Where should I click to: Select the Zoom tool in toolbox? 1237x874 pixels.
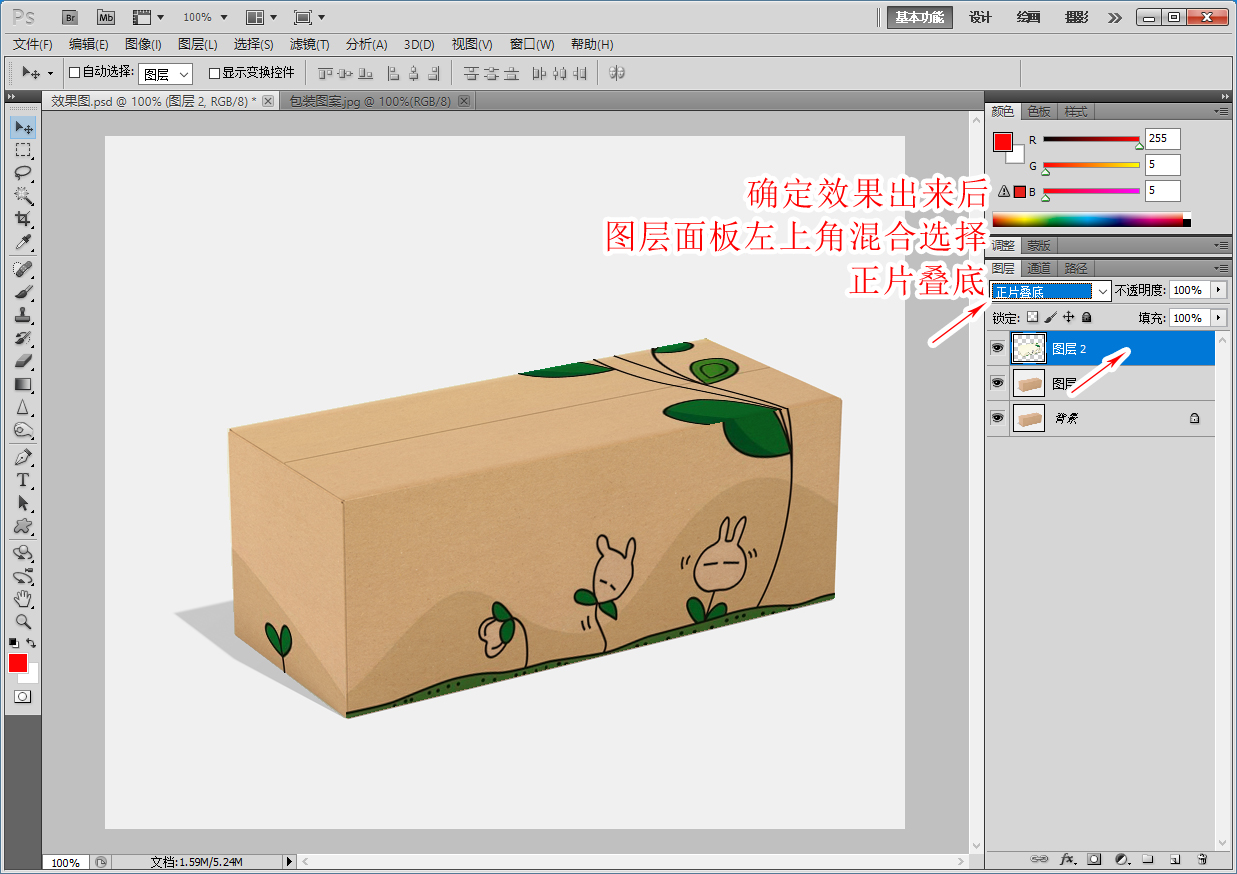(x=22, y=621)
